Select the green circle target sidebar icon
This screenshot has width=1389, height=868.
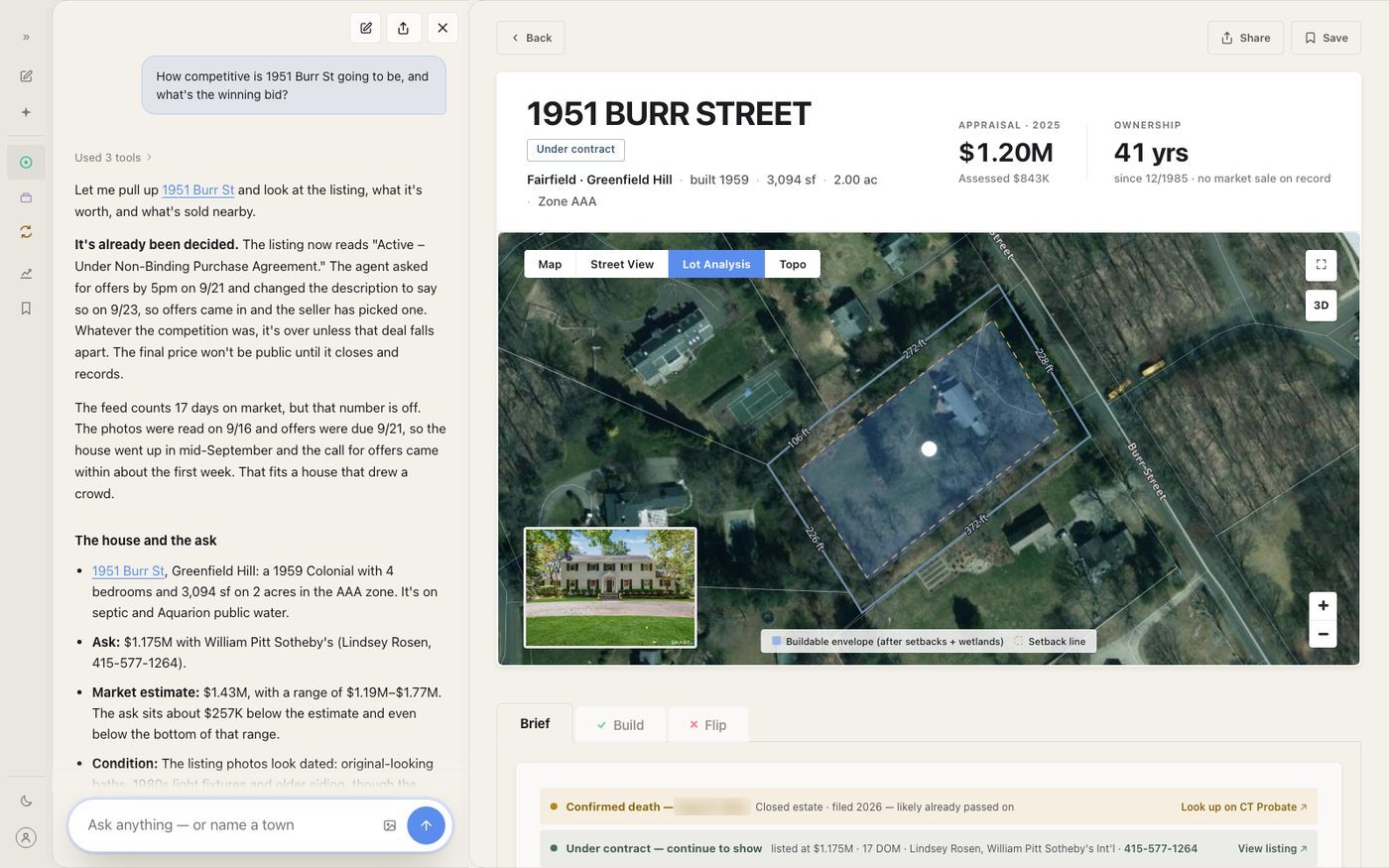(x=26, y=162)
